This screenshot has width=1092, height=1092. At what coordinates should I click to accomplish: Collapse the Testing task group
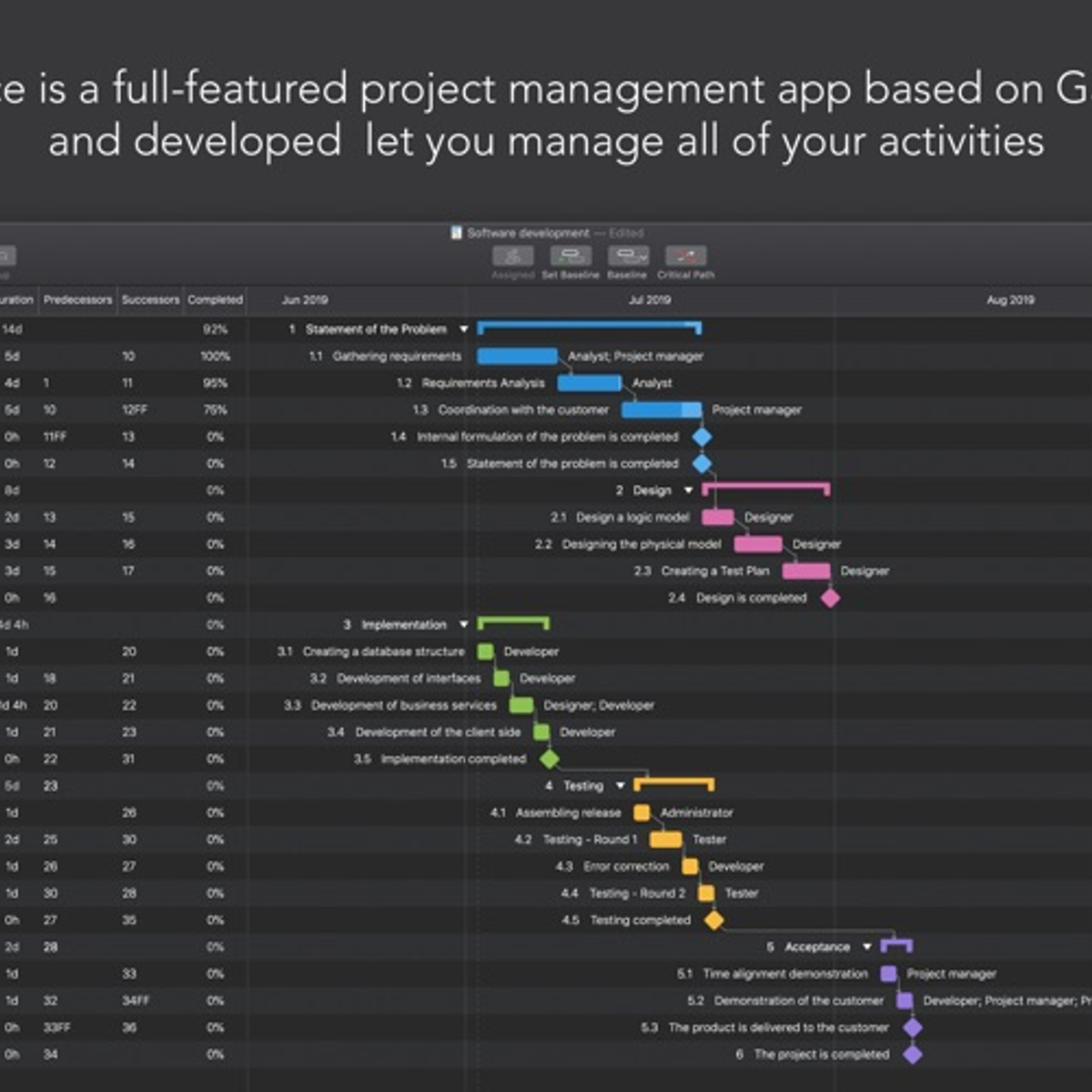(x=621, y=785)
